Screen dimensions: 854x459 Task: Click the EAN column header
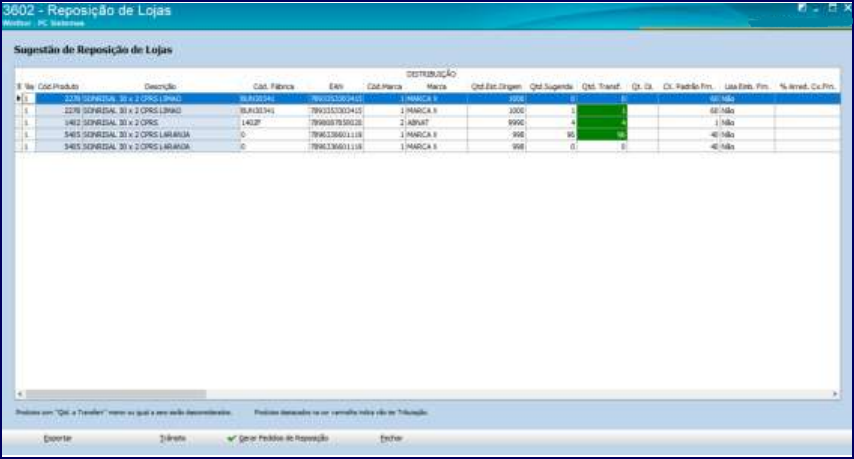coord(336,87)
